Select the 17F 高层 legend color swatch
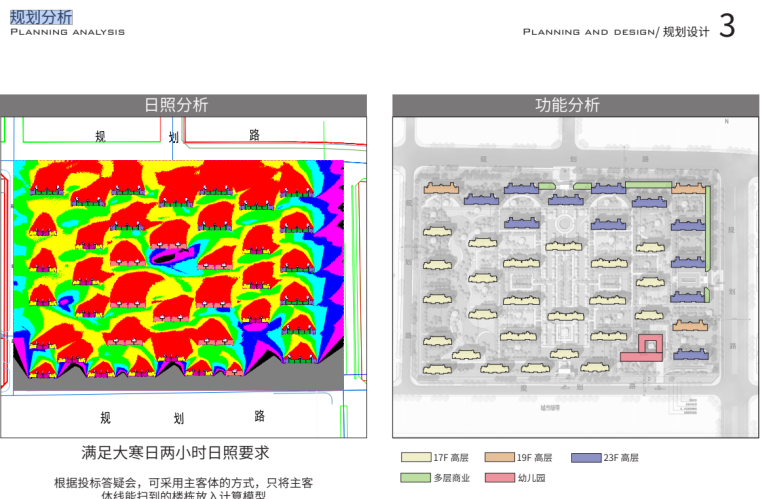Viewport: 760px width, 499px height. point(415,458)
